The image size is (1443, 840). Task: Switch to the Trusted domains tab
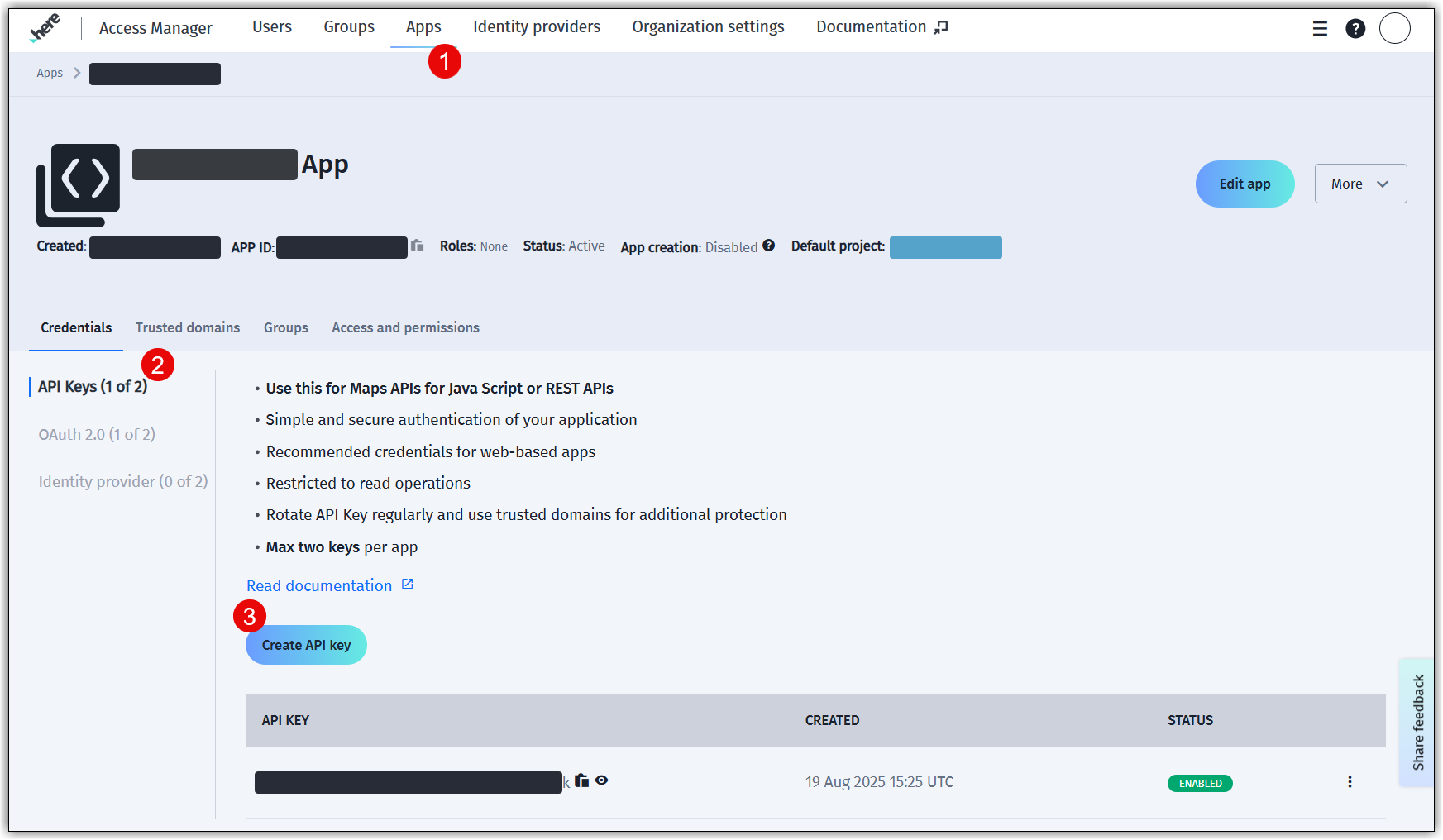click(x=188, y=327)
